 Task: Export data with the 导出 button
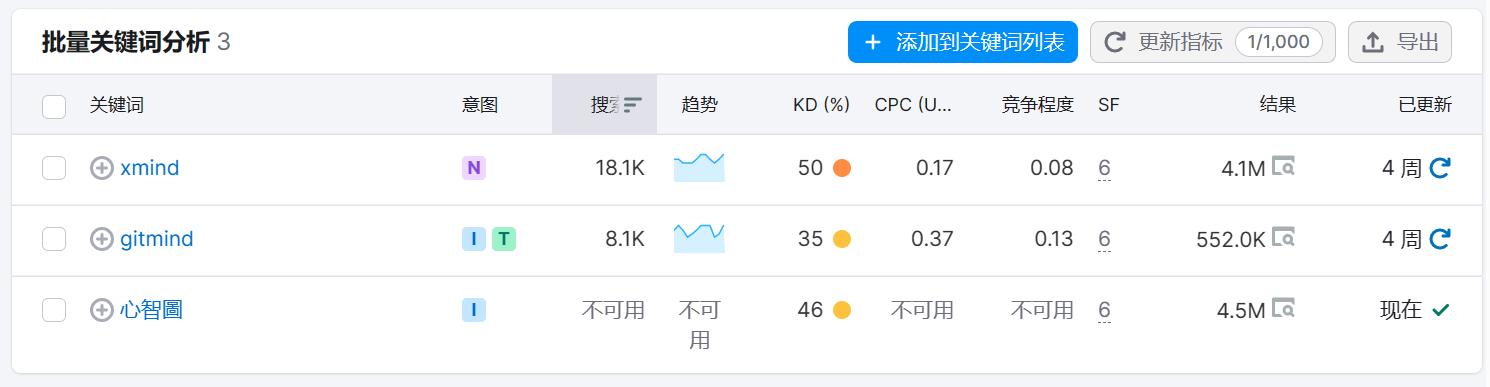pyautogui.click(x=1400, y=42)
